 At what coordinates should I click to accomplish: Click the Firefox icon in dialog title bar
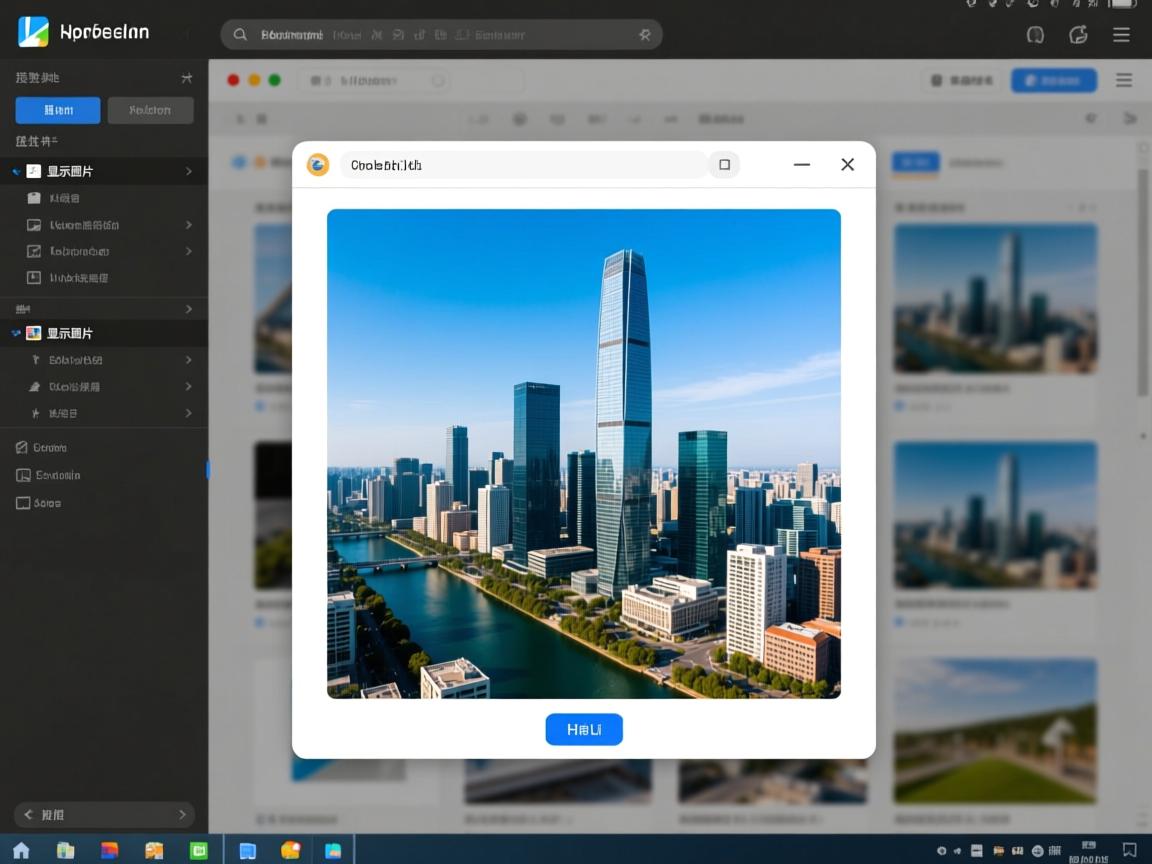click(317, 164)
